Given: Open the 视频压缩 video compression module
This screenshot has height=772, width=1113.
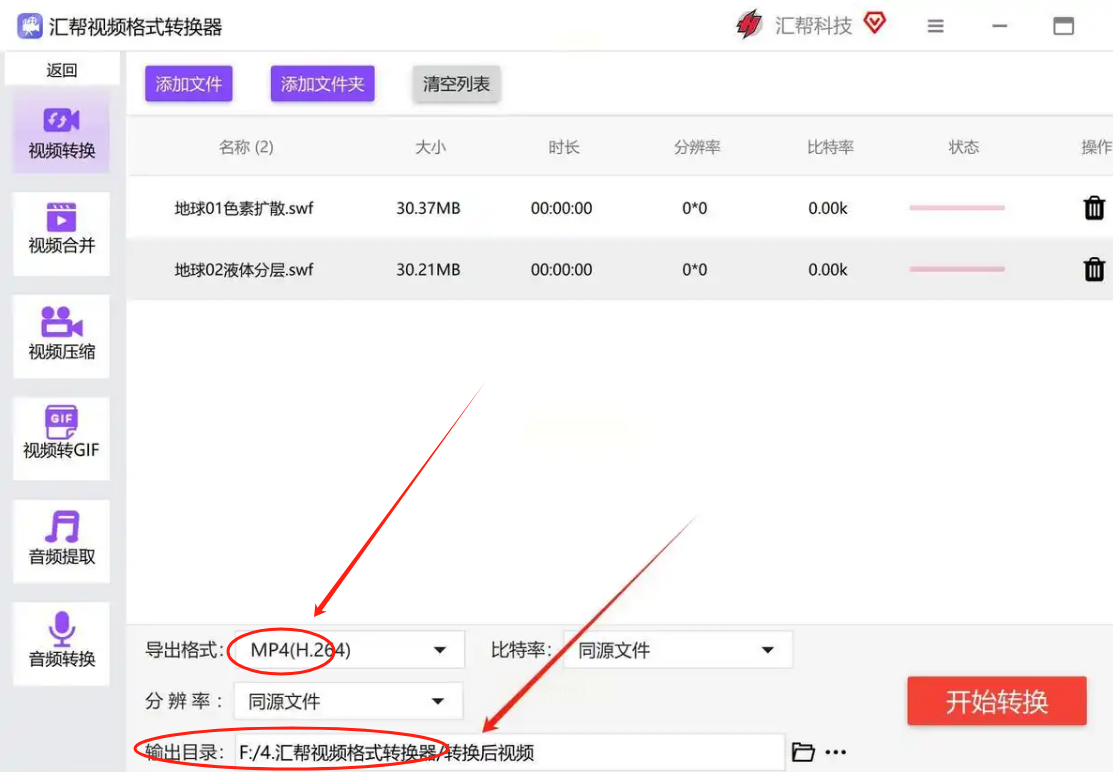Looking at the screenshot, I should pos(62,335).
